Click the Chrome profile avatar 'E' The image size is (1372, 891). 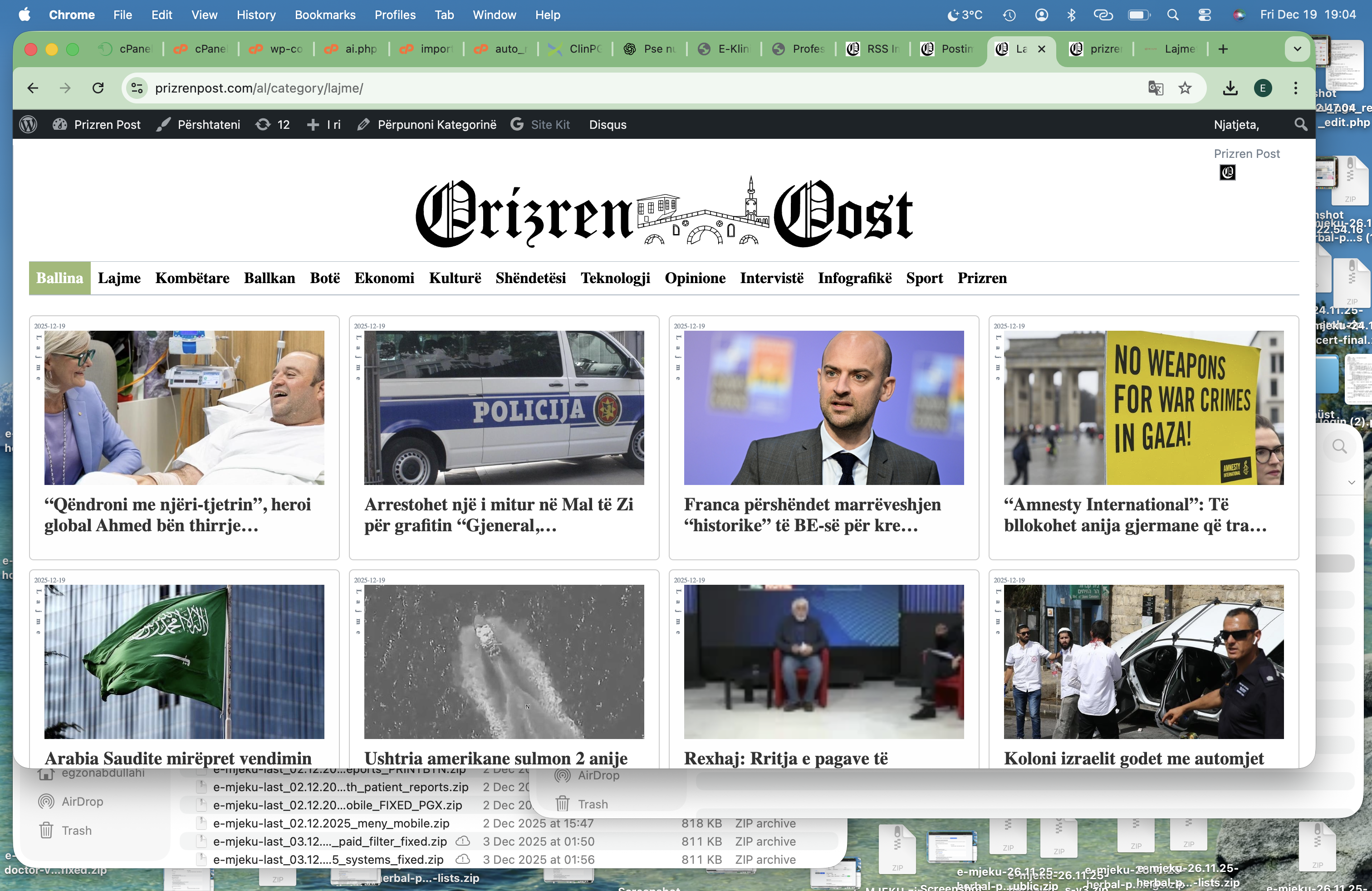pos(1263,88)
